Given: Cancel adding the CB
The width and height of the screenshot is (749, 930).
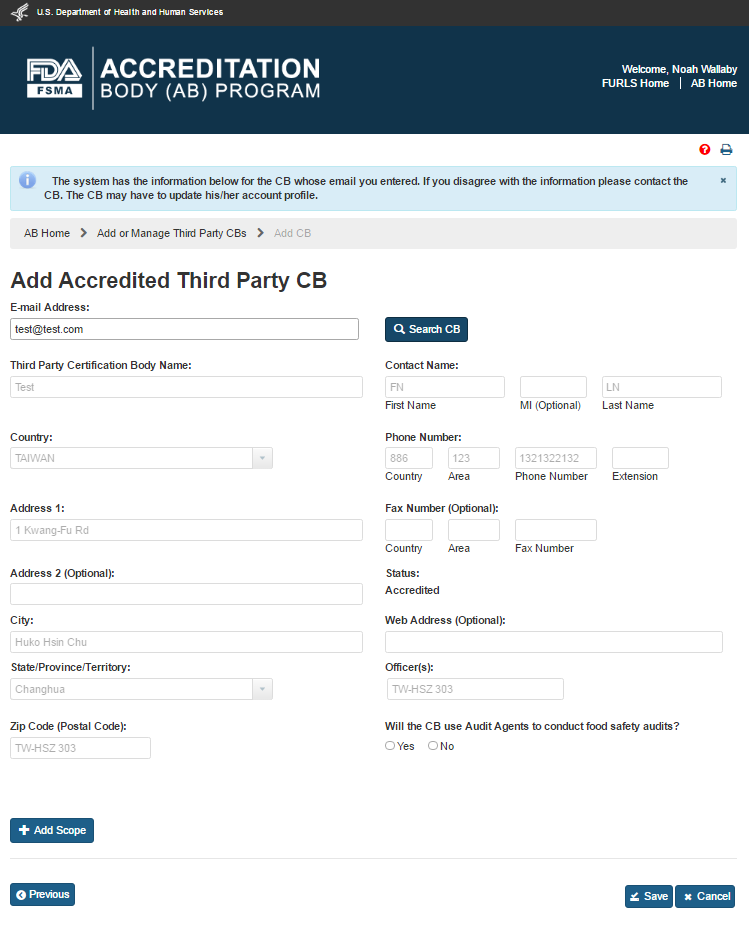Looking at the screenshot, I should [705, 896].
